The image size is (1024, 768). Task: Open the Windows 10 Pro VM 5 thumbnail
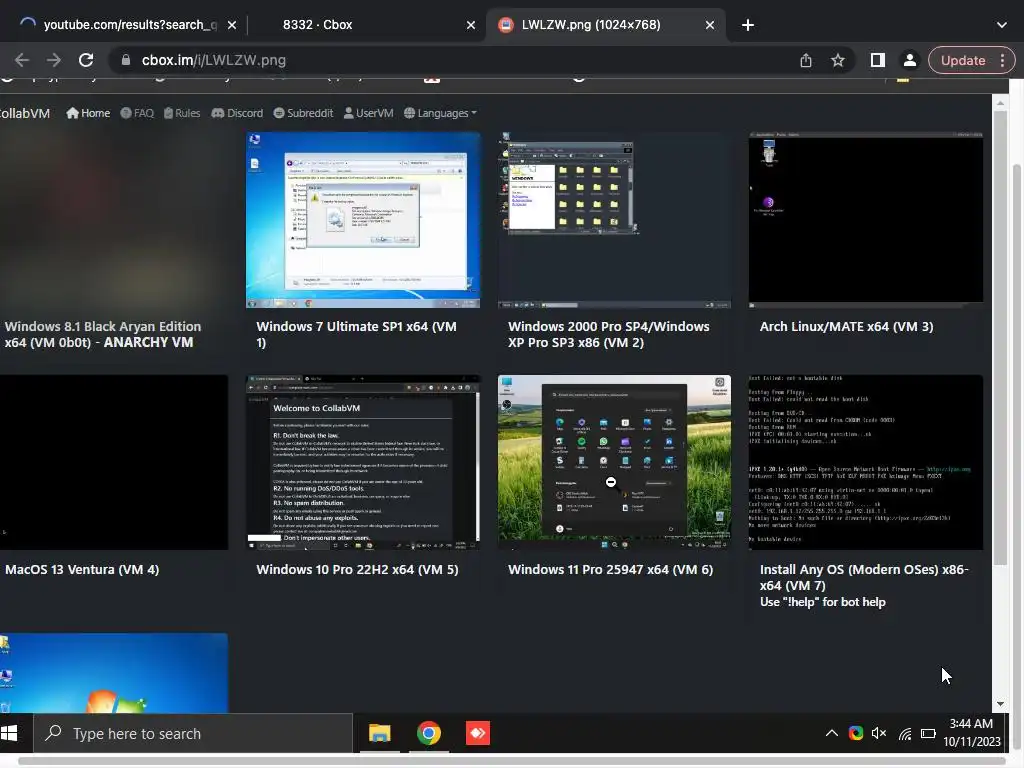pos(363,462)
